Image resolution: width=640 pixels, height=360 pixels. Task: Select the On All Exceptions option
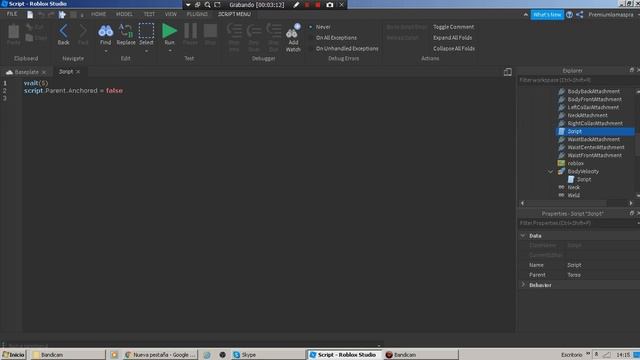pos(333,38)
